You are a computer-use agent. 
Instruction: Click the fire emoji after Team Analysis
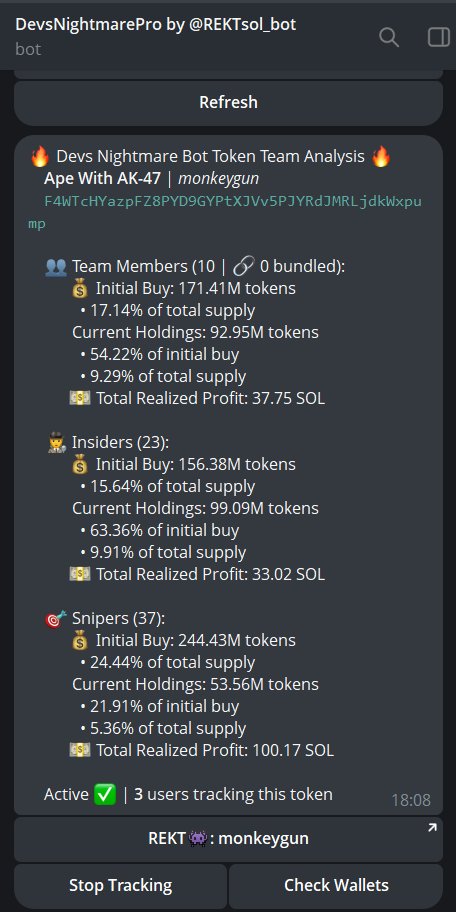coord(381,156)
